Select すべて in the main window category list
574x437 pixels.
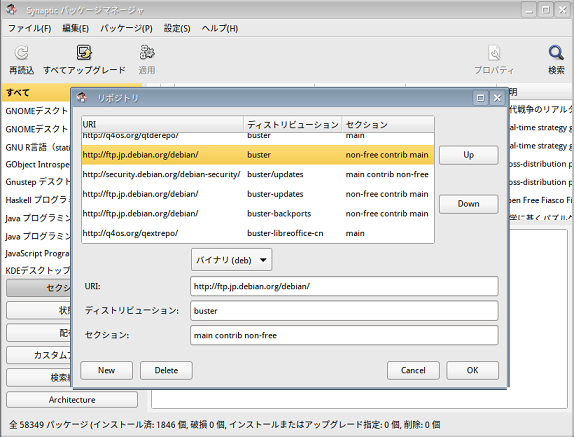(x=36, y=93)
